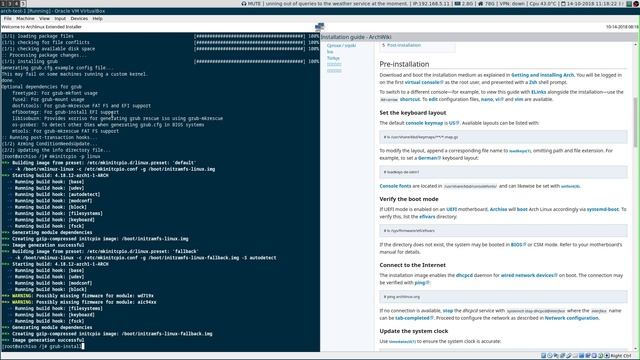Click the 'Verify the boot mode' heading
Image resolution: width=640 pixels, height=360 pixels.
(x=409, y=199)
